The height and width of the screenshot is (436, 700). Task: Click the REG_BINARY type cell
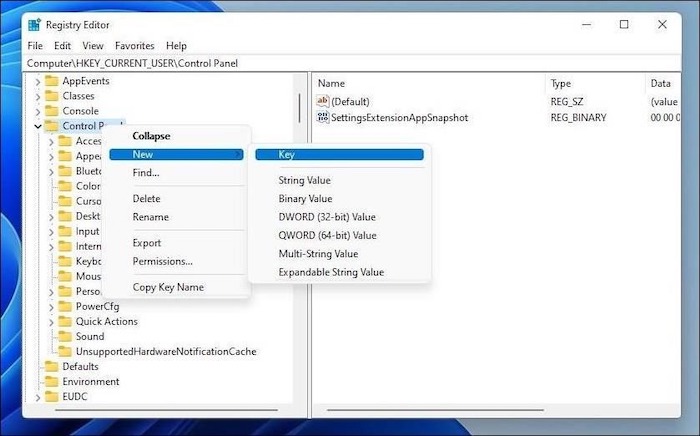pyautogui.click(x=578, y=117)
